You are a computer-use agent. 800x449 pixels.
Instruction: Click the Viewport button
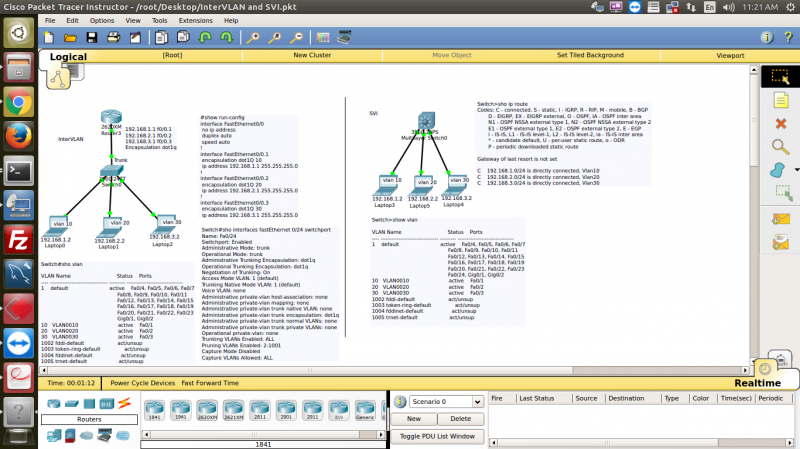730,56
